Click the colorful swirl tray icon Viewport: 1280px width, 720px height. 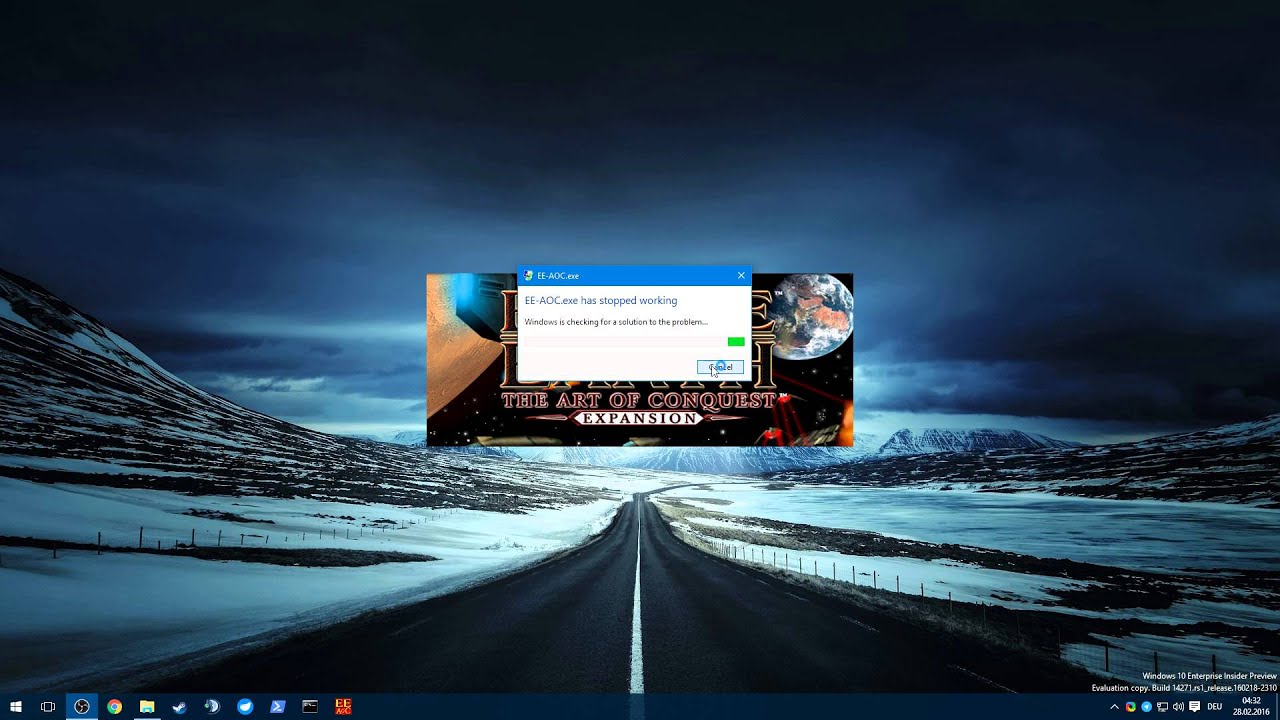coord(1131,707)
